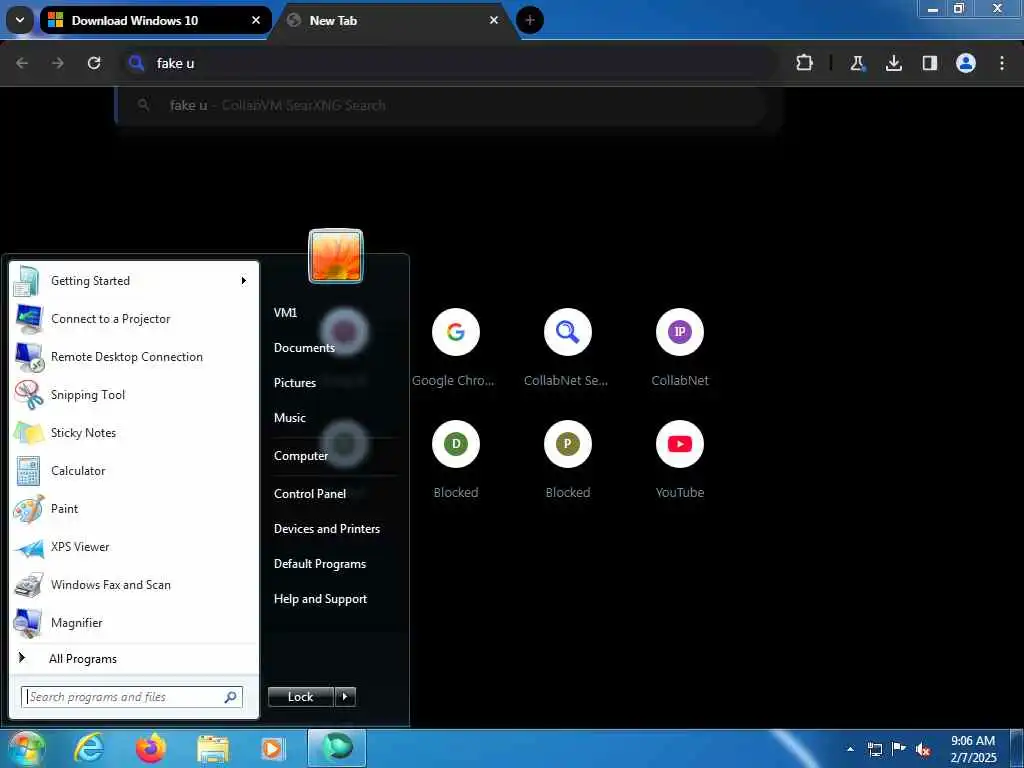Launch Firefox from the taskbar
1024x768 pixels.
tap(151, 748)
